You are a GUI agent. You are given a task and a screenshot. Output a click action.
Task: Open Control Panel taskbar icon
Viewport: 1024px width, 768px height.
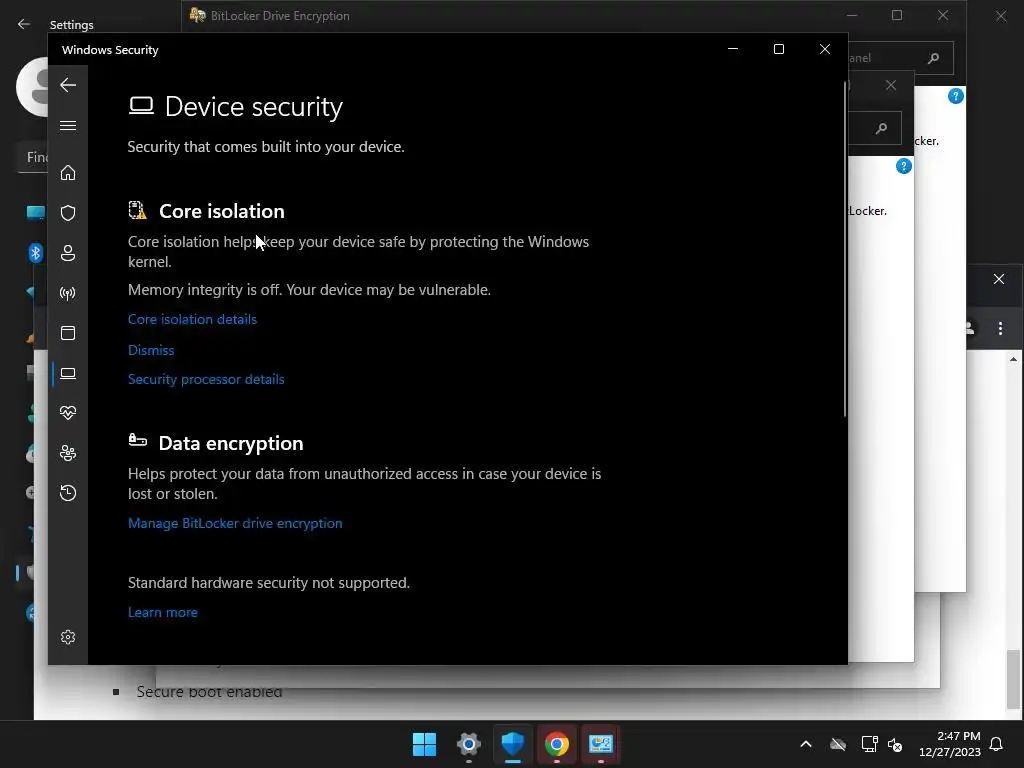pos(601,744)
